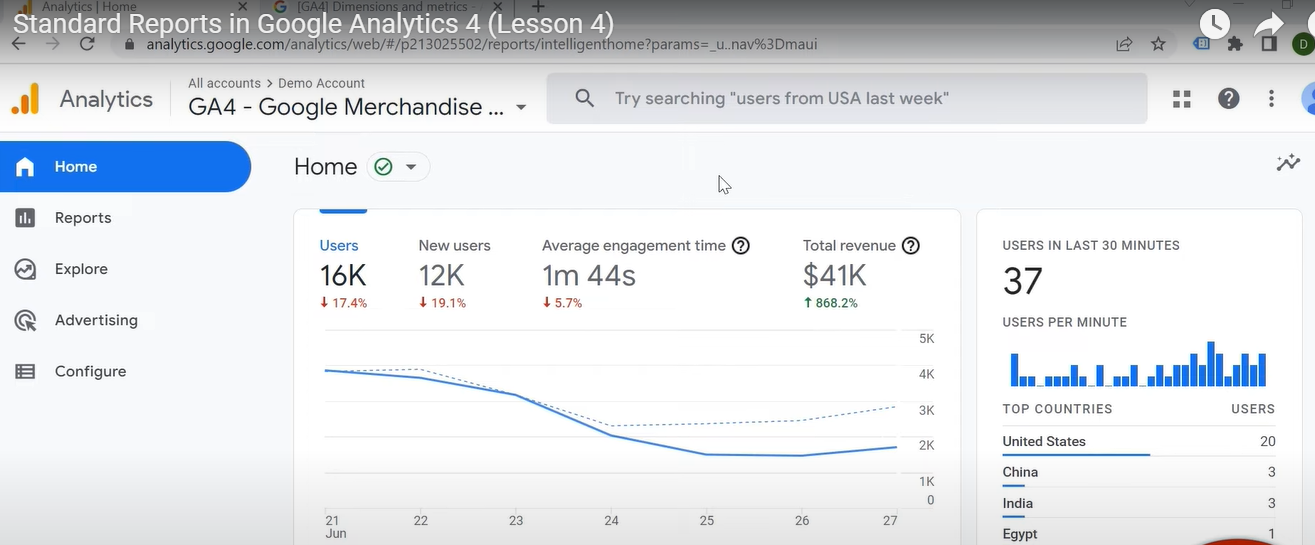The width and height of the screenshot is (1315, 545).
Task: Click the users per minute bar chart
Action: click(1138, 364)
